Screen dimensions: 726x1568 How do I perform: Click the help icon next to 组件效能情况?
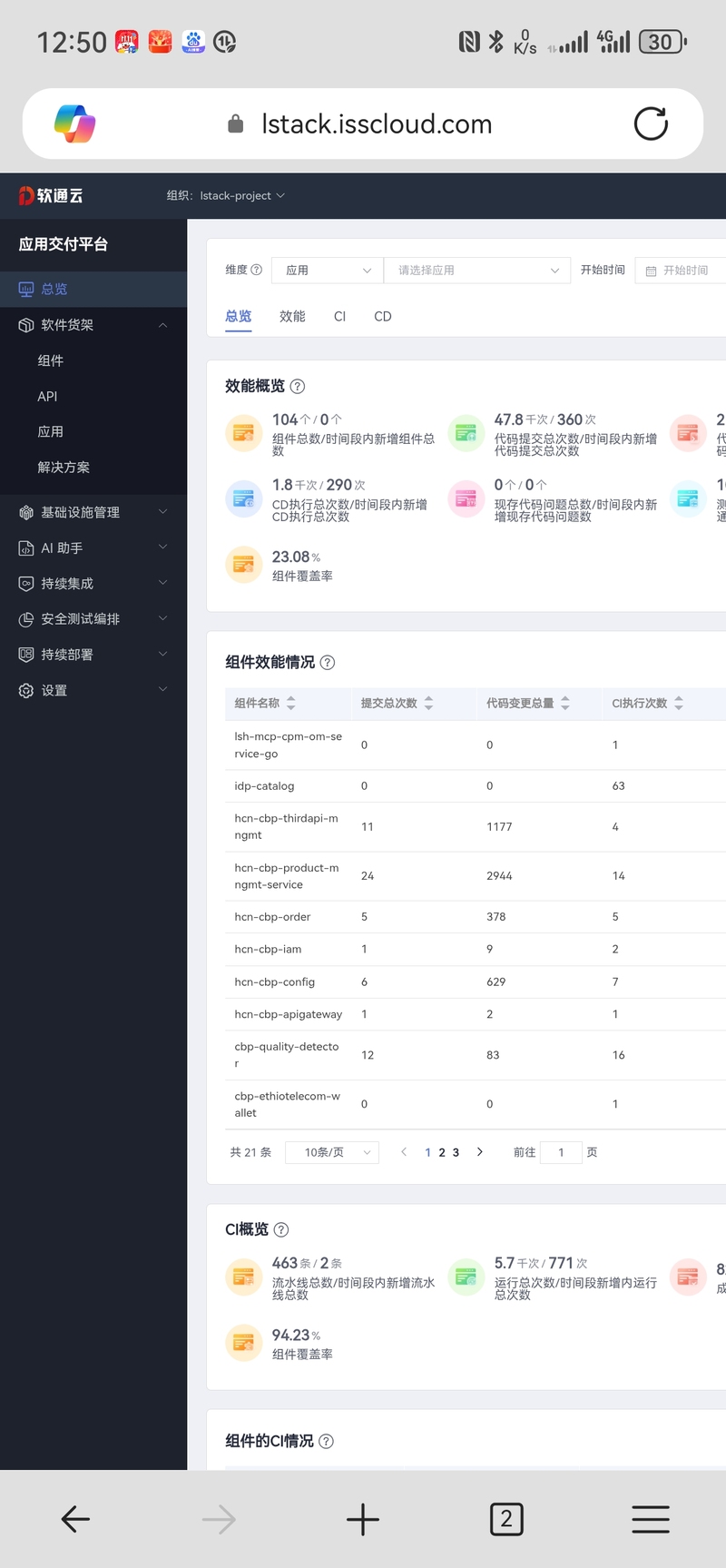[328, 663]
